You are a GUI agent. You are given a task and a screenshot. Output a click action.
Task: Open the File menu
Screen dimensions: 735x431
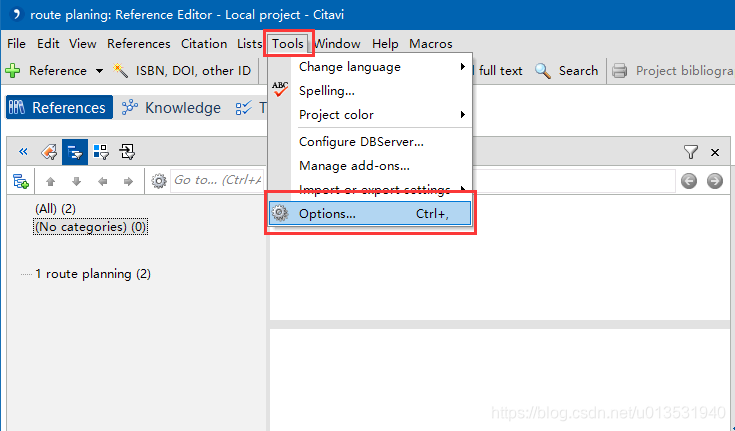16,44
